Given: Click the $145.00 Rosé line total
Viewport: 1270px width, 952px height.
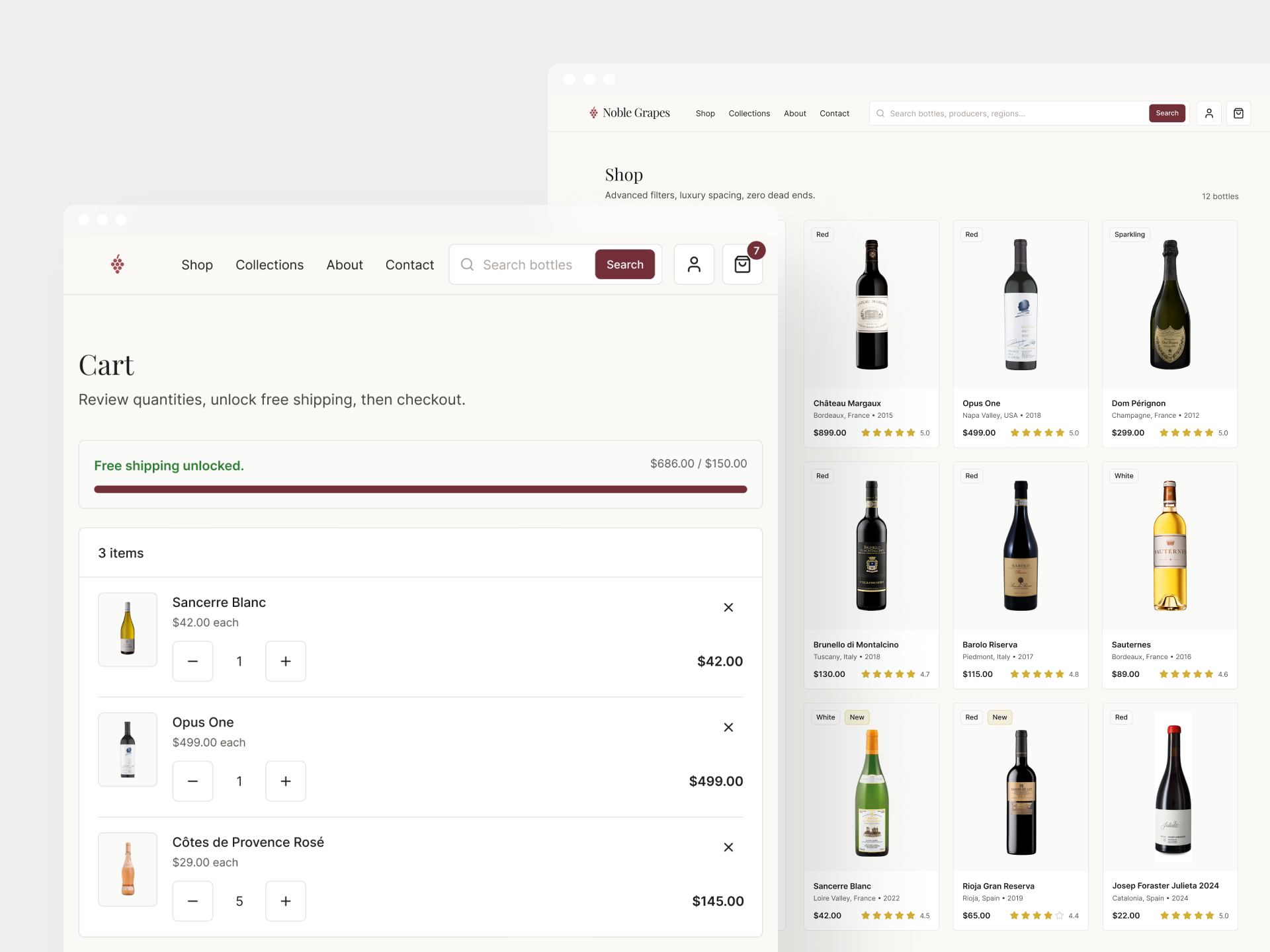Looking at the screenshot, I should click(x=718, y=901).
